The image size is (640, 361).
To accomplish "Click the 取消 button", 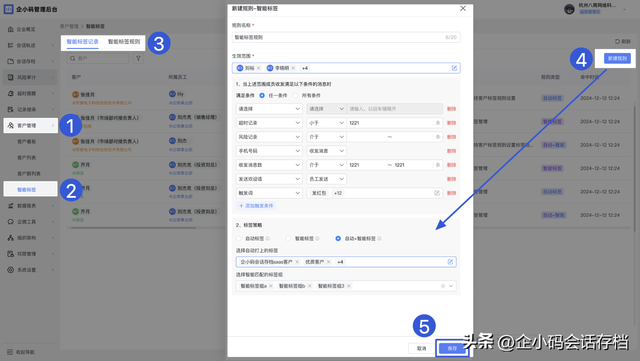I will (x=422, y=348).
